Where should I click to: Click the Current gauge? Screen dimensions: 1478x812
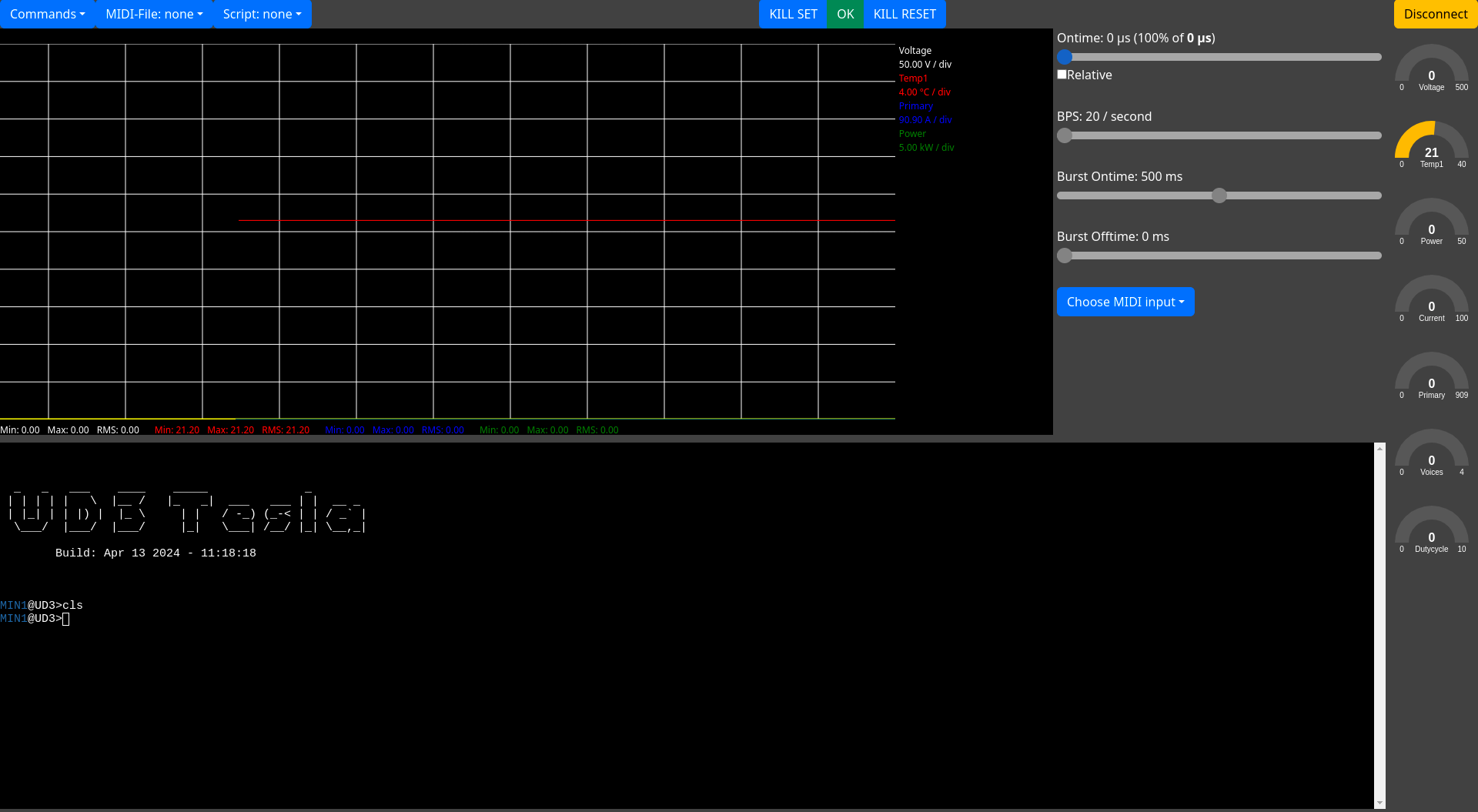[x=1431, y=299]
